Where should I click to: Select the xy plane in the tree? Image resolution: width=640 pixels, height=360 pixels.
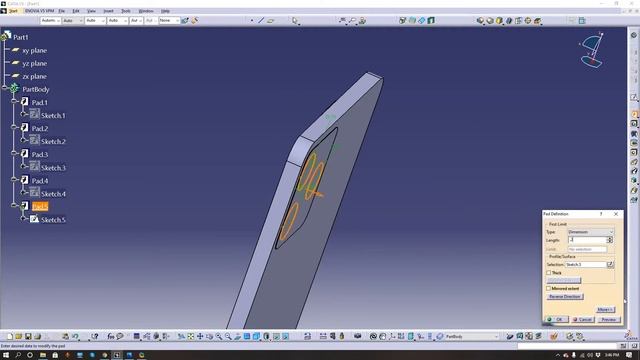click(x=34, y=51)
